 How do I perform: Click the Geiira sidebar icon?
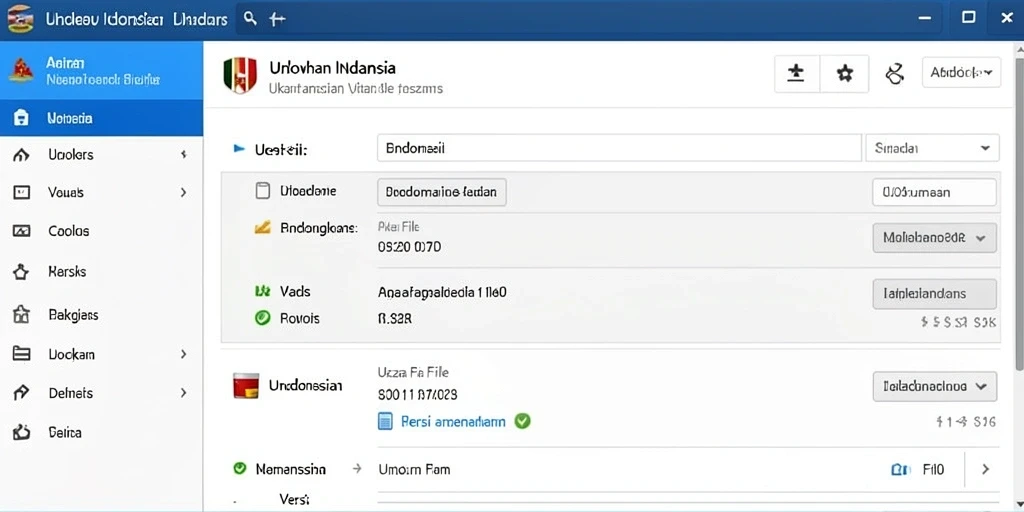tap(22, 432)
